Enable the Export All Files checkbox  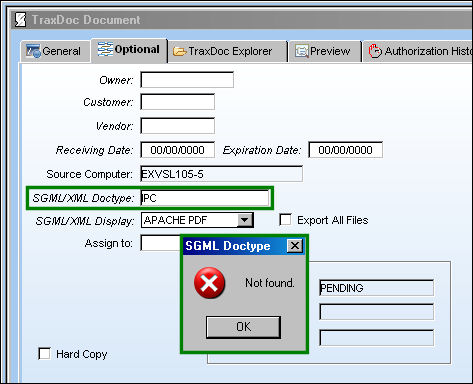(285, 220)
